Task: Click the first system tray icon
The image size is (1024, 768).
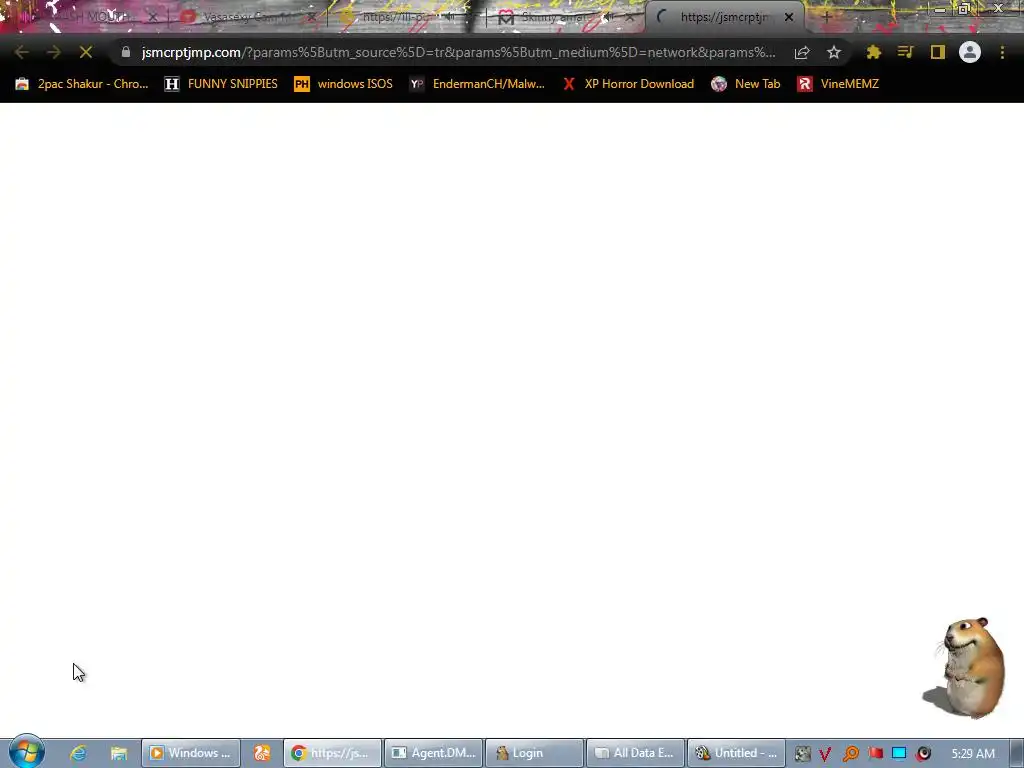Action: 803,754
